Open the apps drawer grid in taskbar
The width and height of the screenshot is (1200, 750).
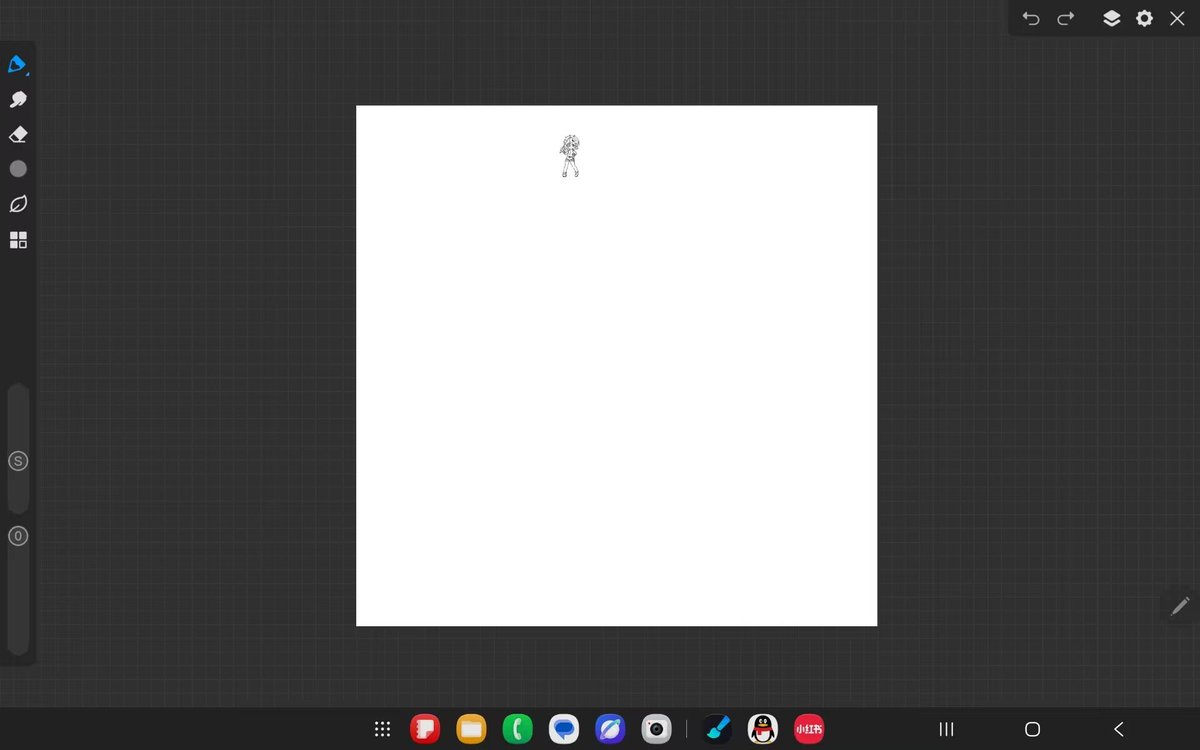(x=382, y=729)
